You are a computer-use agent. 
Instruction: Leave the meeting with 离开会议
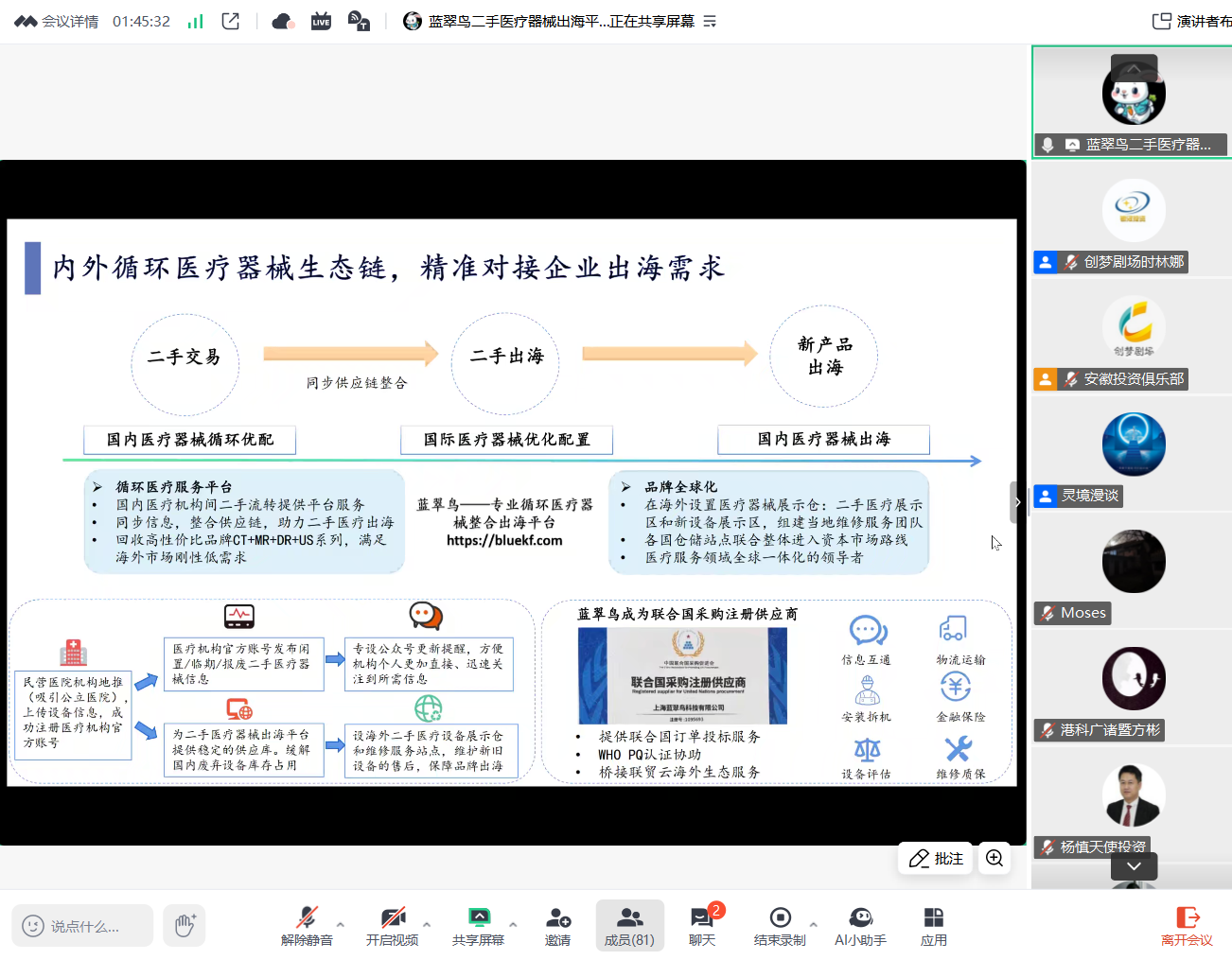click(x=1187, y=926)
